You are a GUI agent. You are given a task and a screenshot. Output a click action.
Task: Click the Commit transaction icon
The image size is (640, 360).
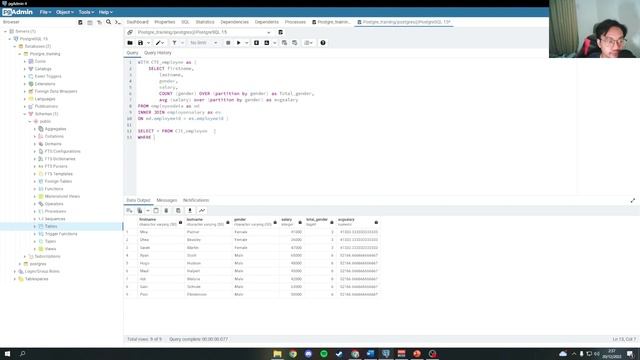[x=284, y=43]
